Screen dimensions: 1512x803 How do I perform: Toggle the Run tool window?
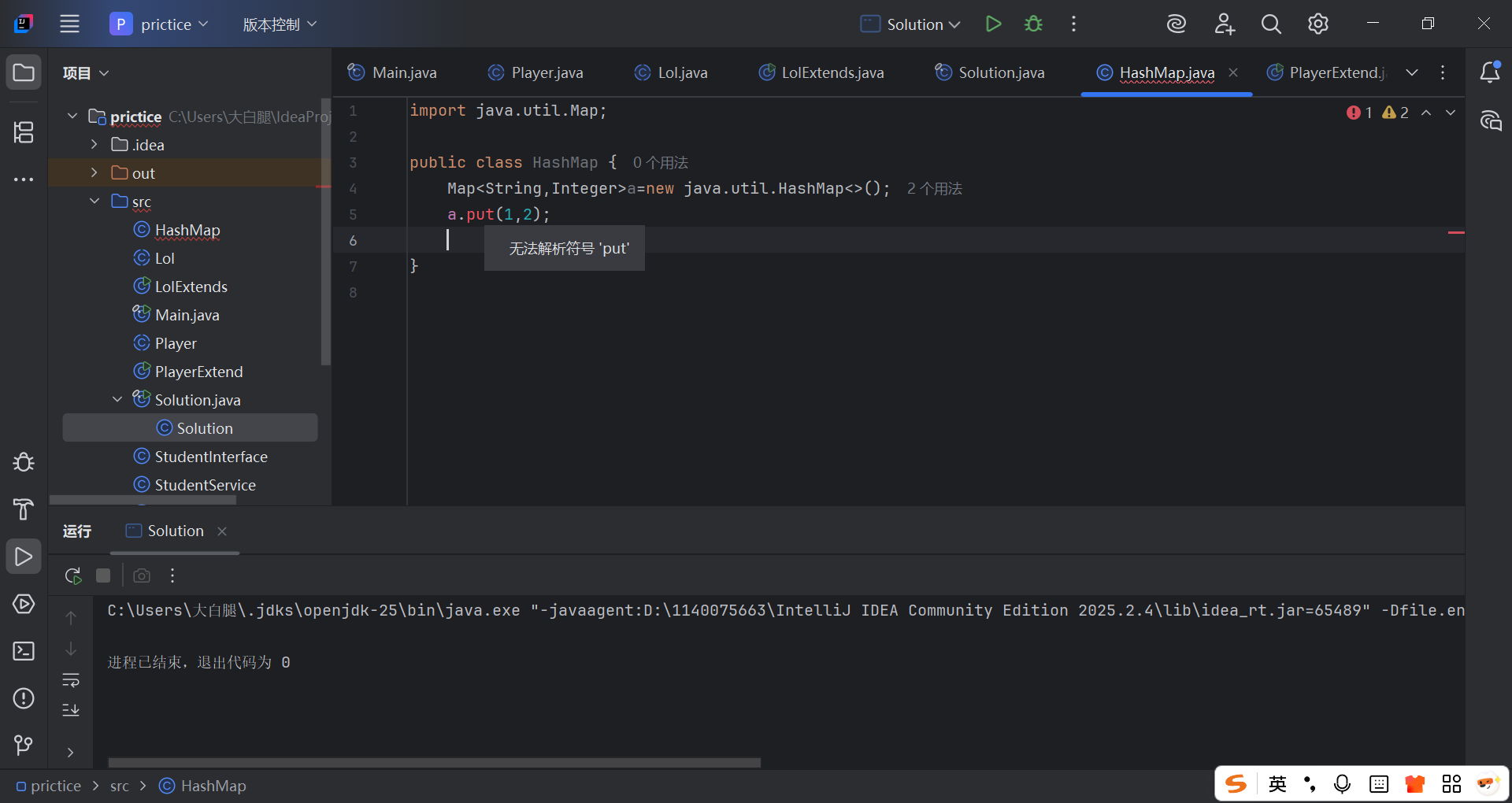(24, 557)
